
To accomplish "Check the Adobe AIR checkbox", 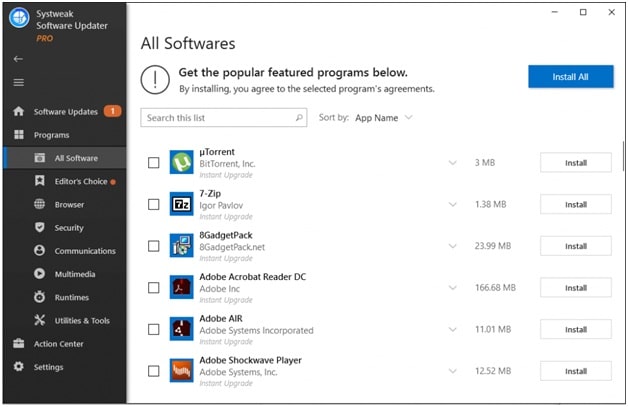I will point(154,329).
